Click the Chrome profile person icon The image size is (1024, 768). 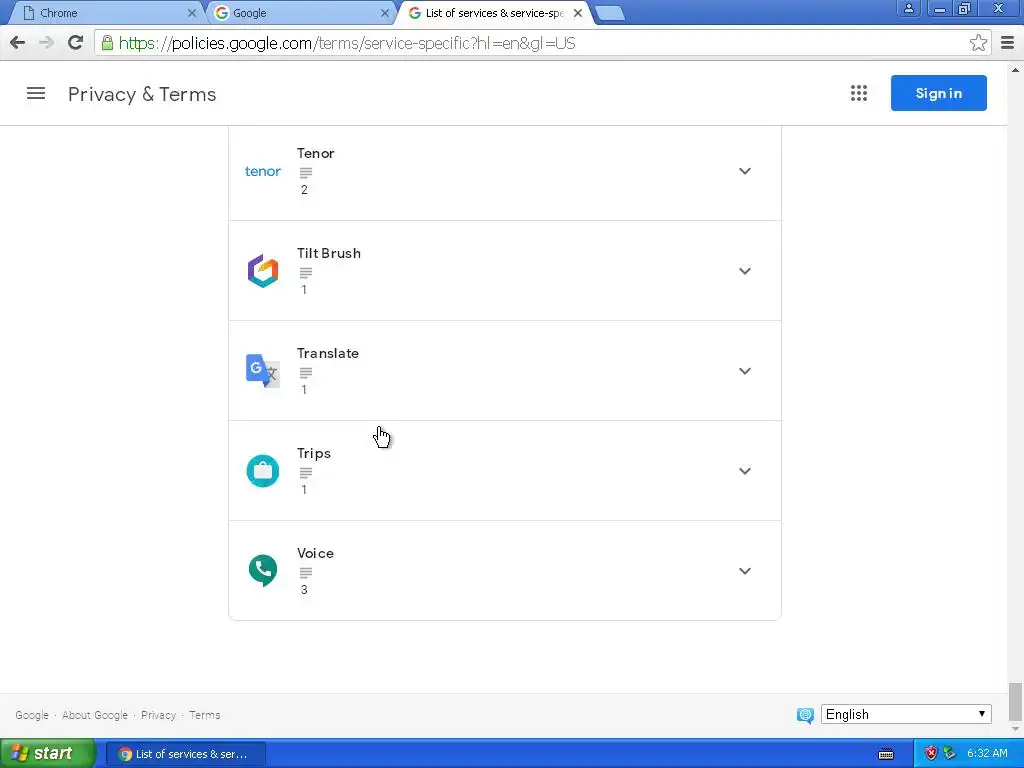coord(908,8)
